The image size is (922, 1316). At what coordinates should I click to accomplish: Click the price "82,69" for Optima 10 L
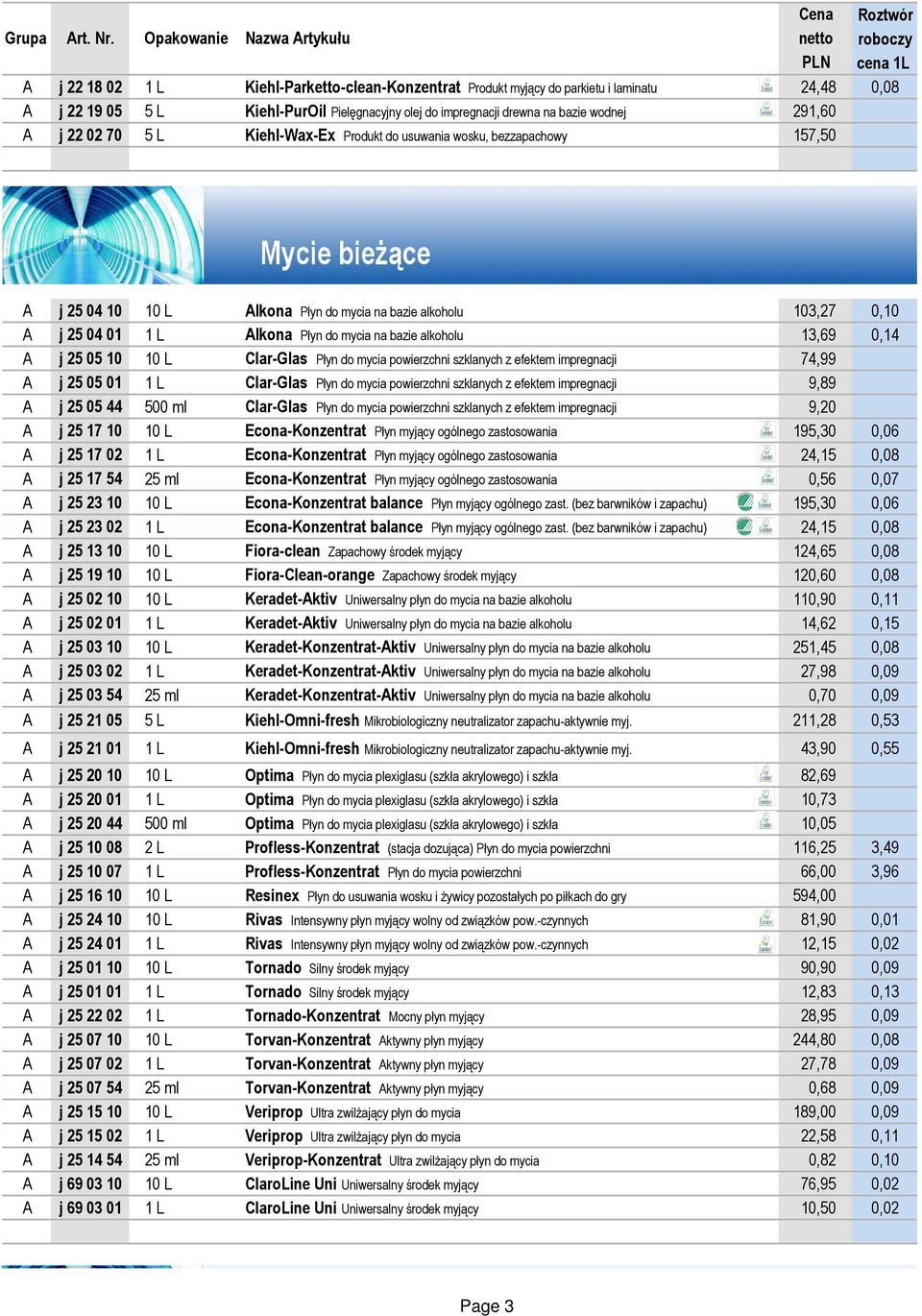tap(818, 774)
